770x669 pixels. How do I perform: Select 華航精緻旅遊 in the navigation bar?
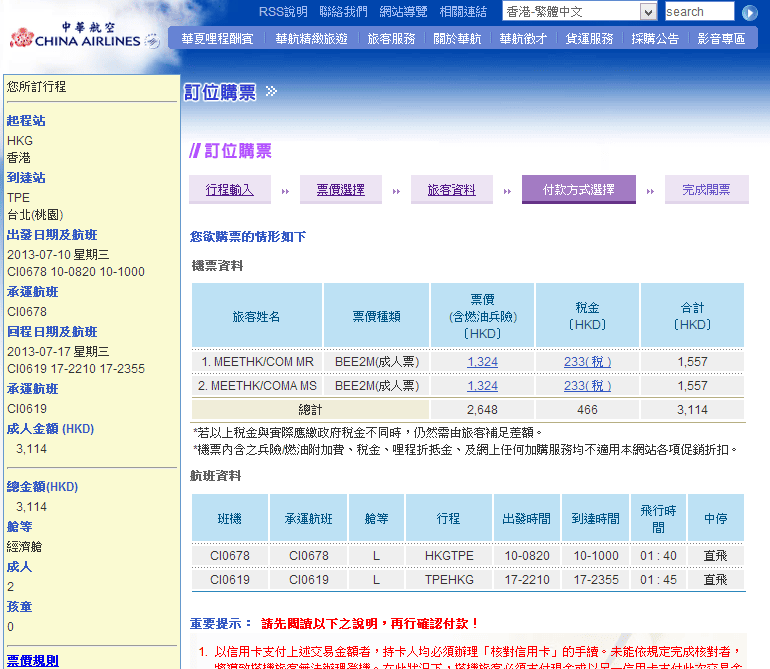click(311, 39)
